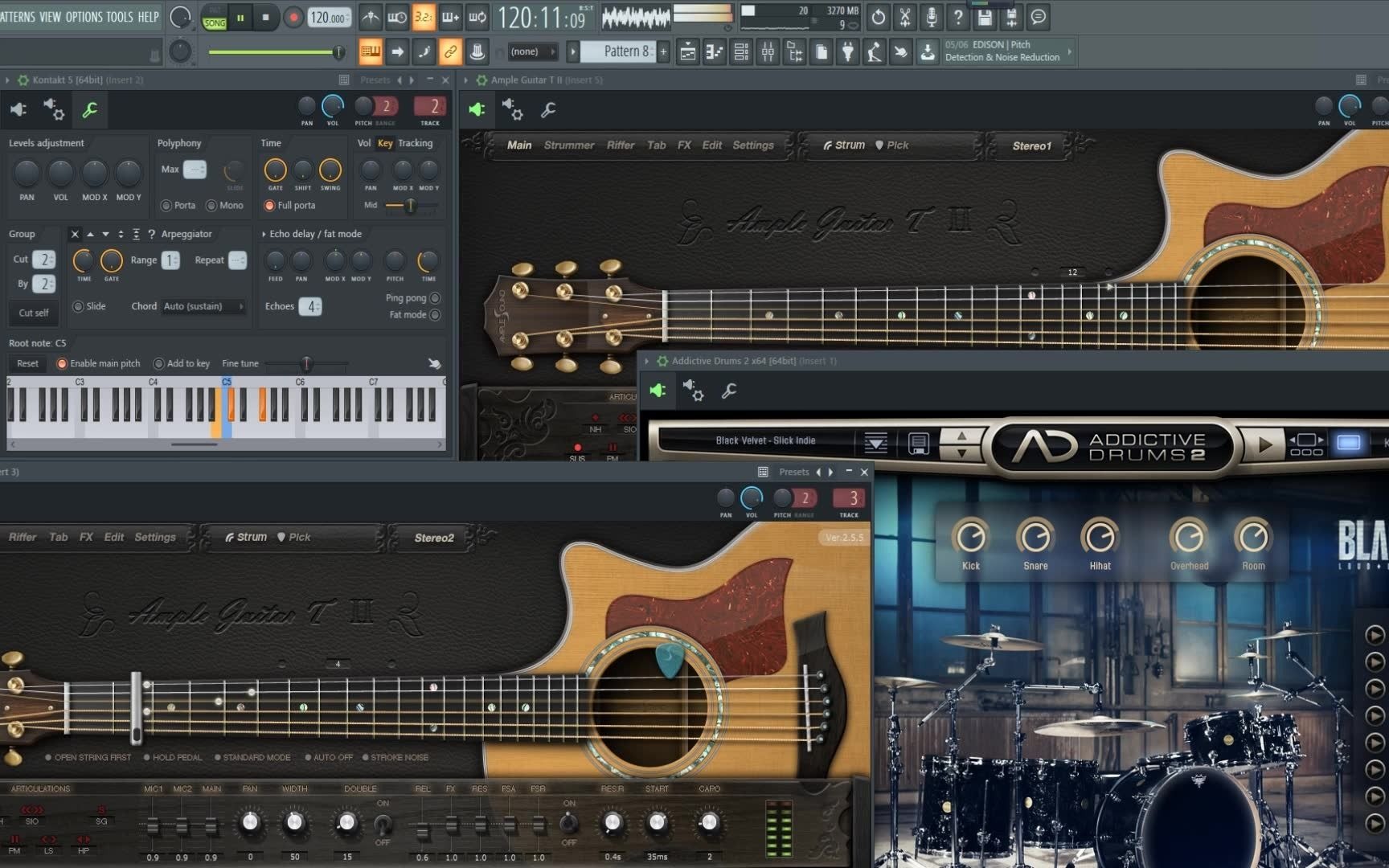This screenshot has height=868, width=1389.
Task: Open the mixer window icon
Action: tap(768, 52)
